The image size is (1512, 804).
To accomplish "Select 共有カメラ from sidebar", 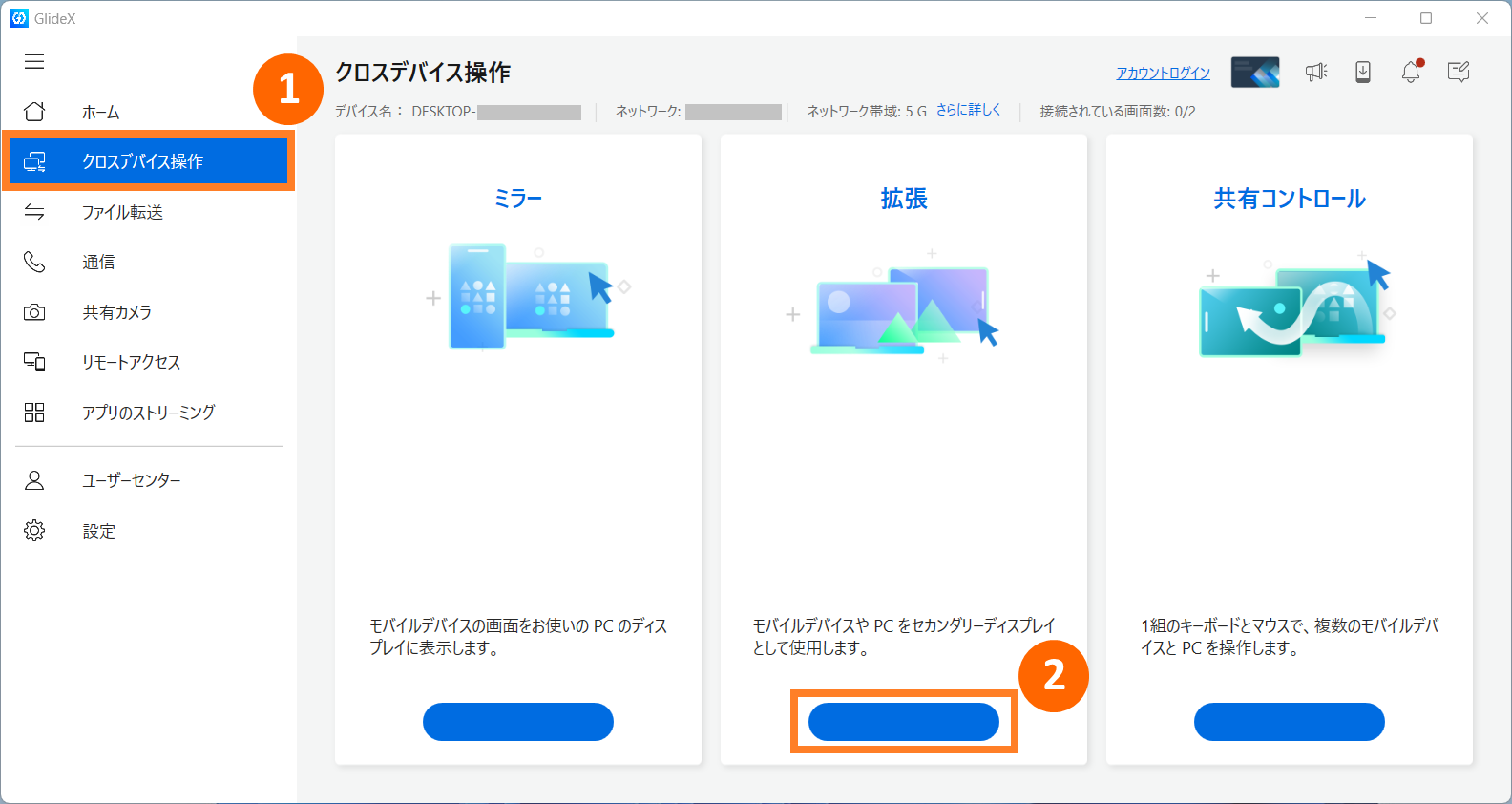I will point(116,312).
